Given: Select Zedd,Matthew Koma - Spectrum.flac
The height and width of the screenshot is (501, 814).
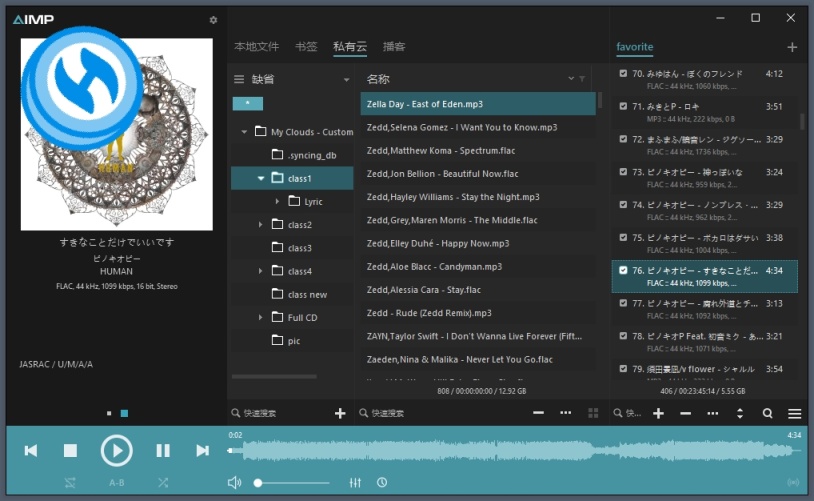Looking at the screenshot, I should [x=478, y=151].
